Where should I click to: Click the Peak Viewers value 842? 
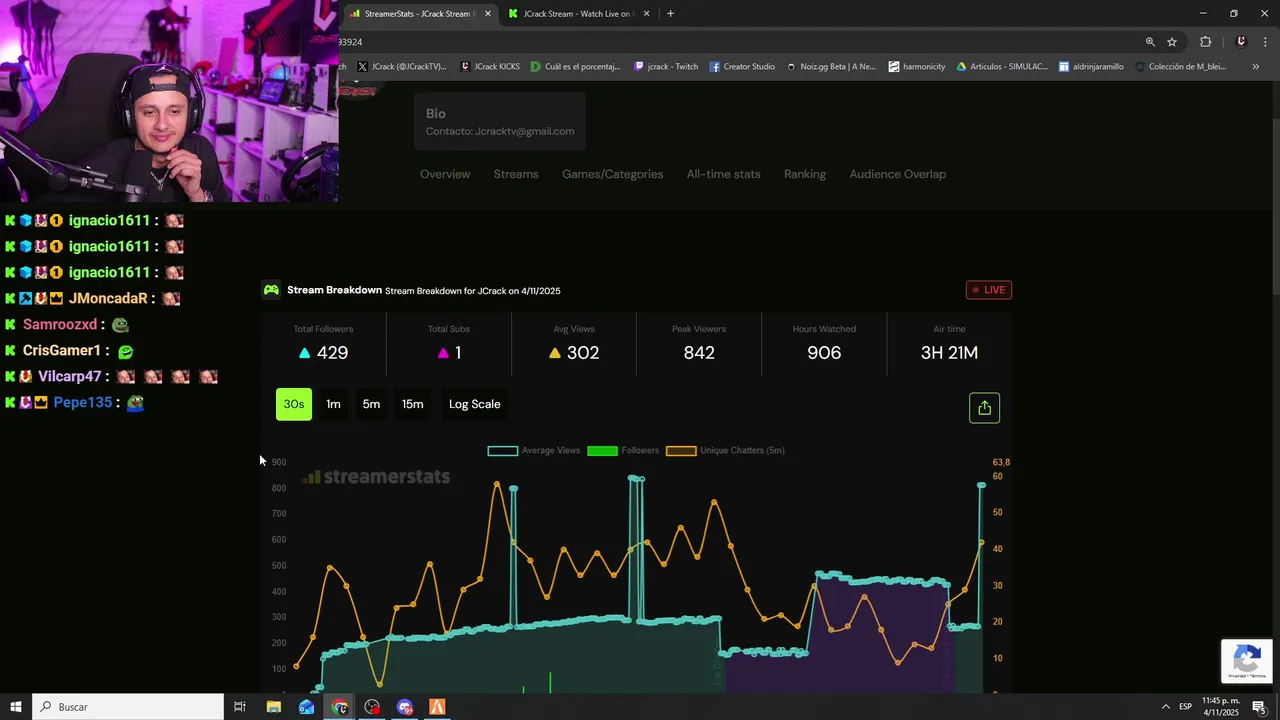click(699, 353)
